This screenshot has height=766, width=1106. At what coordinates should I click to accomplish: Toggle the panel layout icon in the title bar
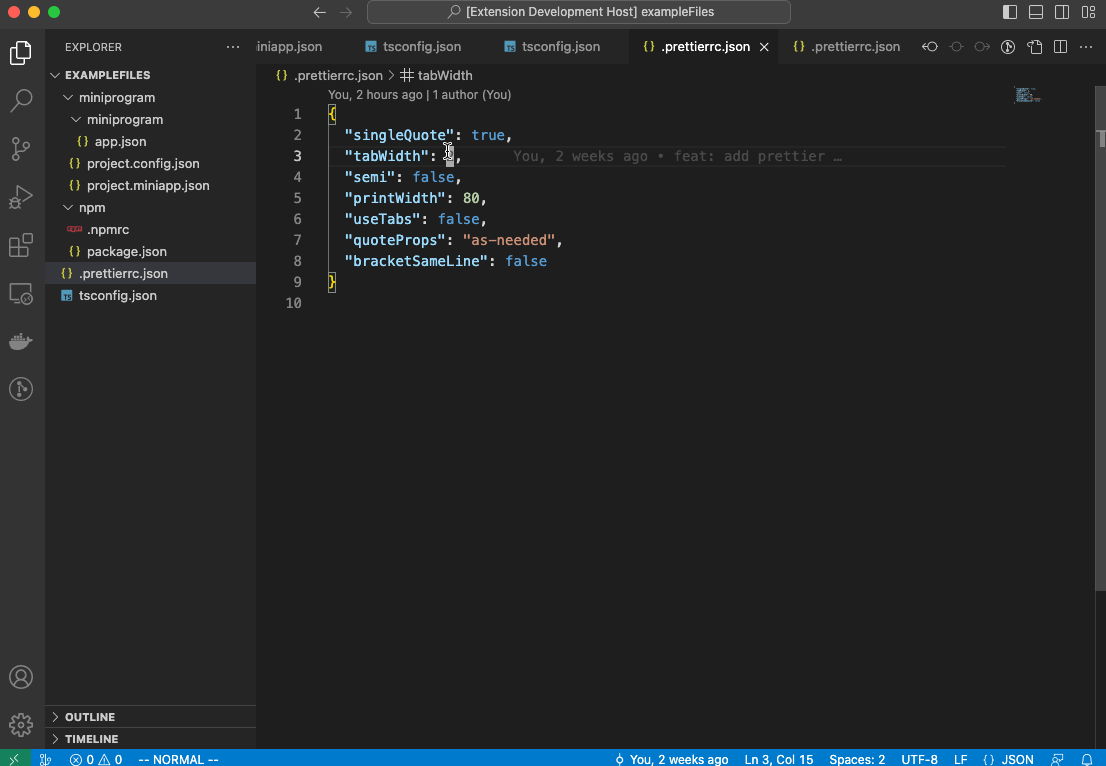point(1036,12)
